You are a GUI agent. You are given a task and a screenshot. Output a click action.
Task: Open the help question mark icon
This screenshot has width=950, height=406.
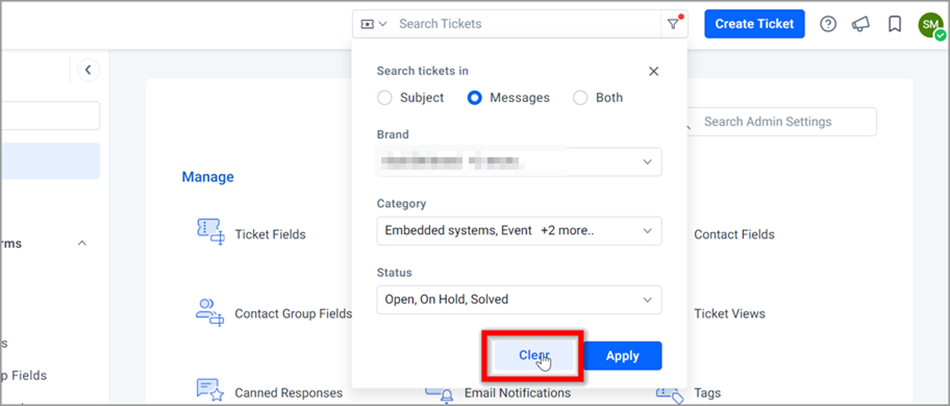coord(828,24)
